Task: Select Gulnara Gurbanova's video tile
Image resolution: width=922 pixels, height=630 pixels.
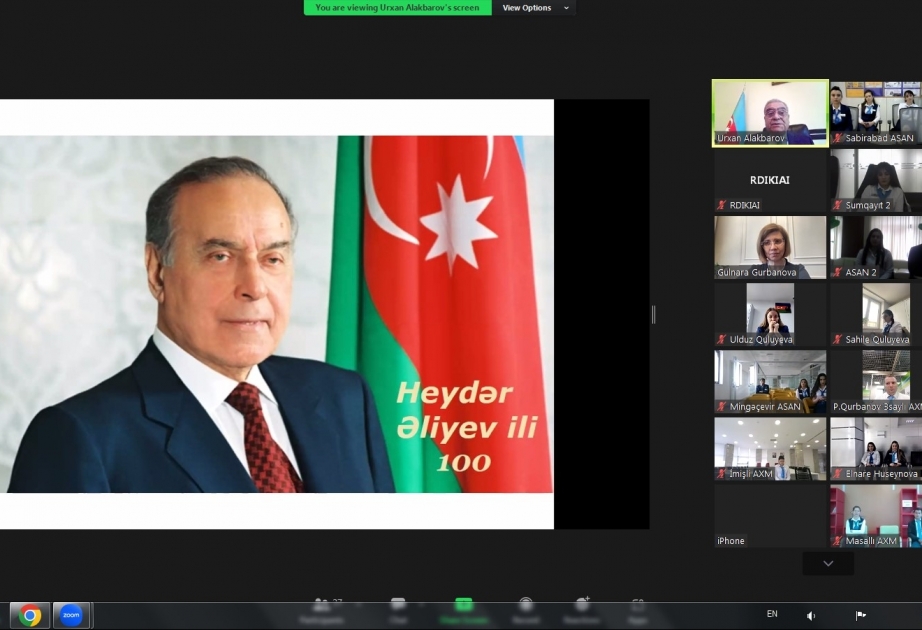Action: (x=770, y=247)
